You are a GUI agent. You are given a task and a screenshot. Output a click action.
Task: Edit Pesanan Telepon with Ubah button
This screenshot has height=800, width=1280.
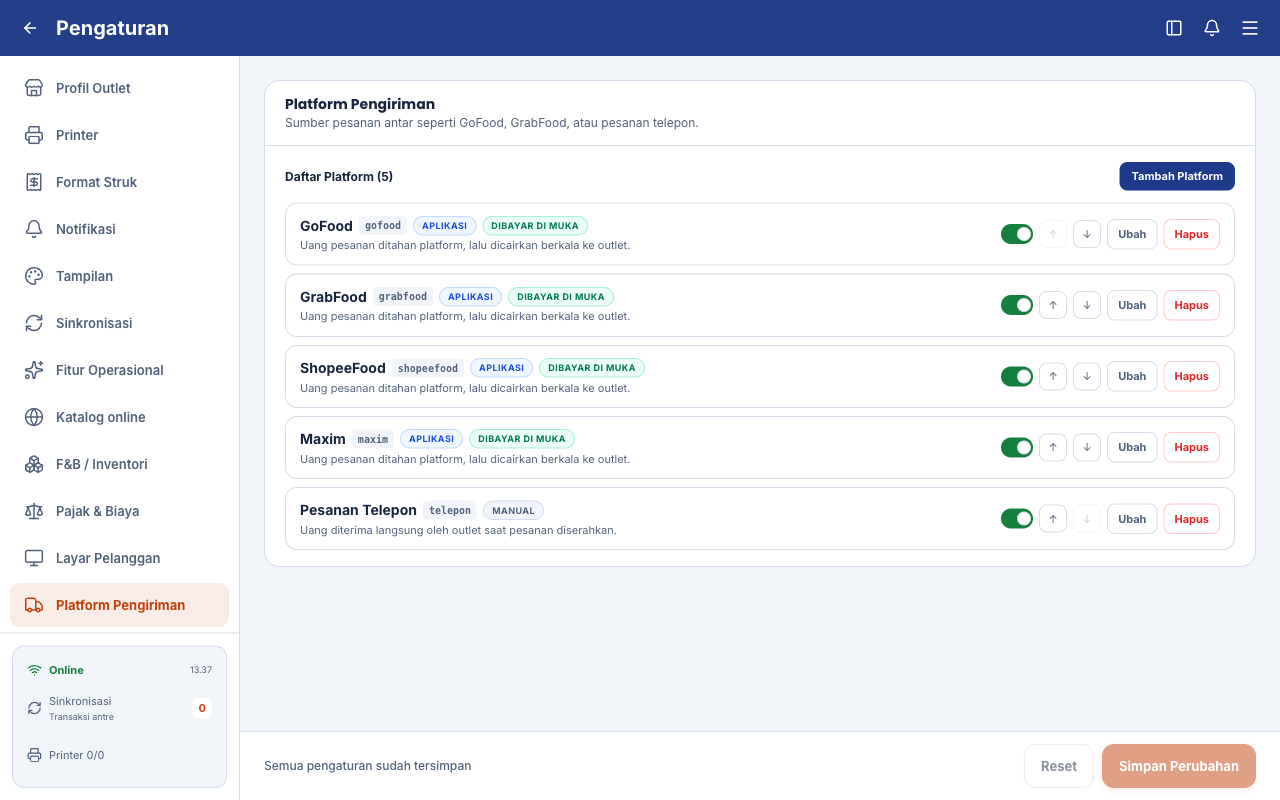[x=1132, y=519]
